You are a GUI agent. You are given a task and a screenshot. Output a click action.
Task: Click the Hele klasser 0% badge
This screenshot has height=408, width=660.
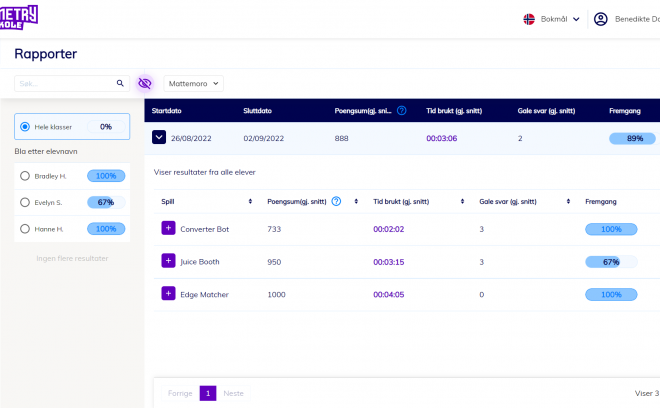(106, 127)
